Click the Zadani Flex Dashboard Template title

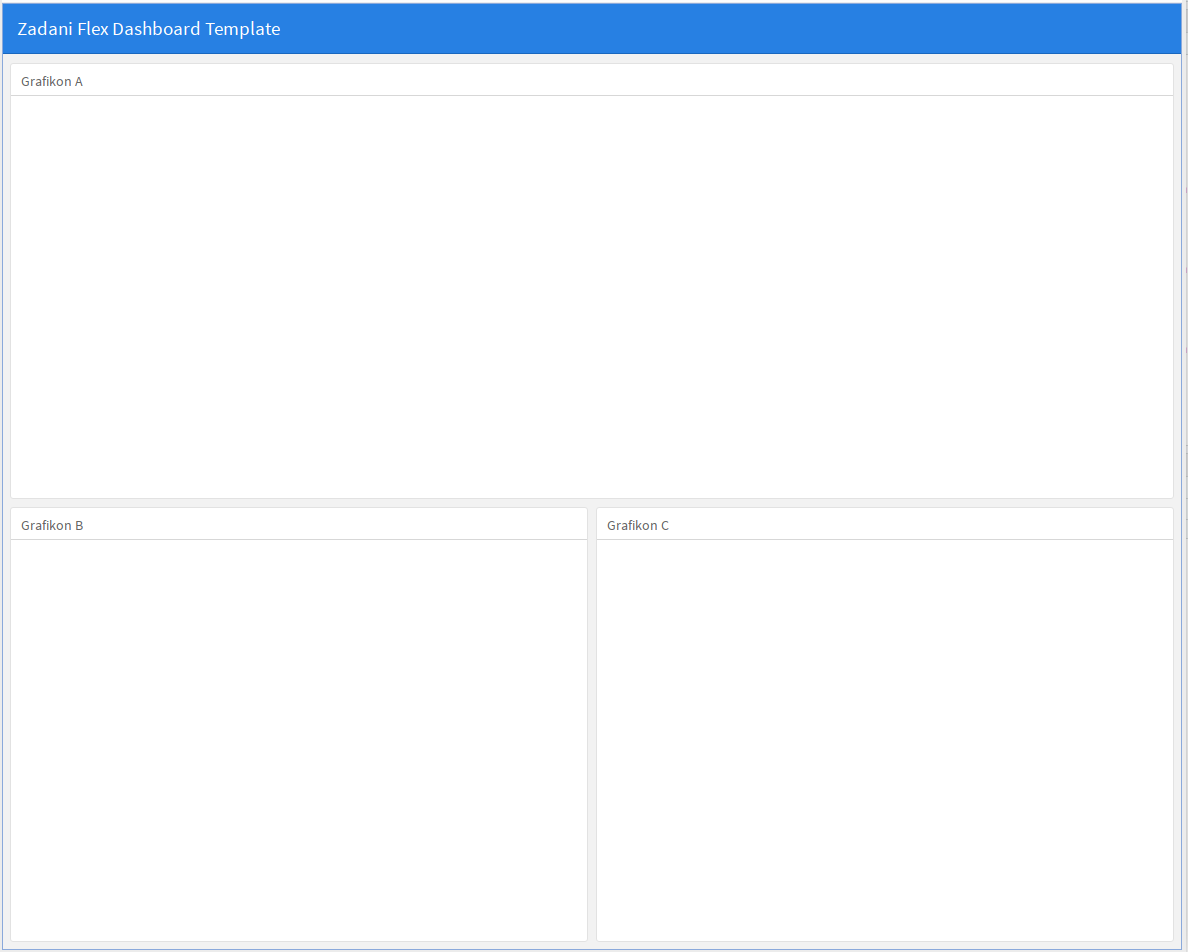point(148,29)
